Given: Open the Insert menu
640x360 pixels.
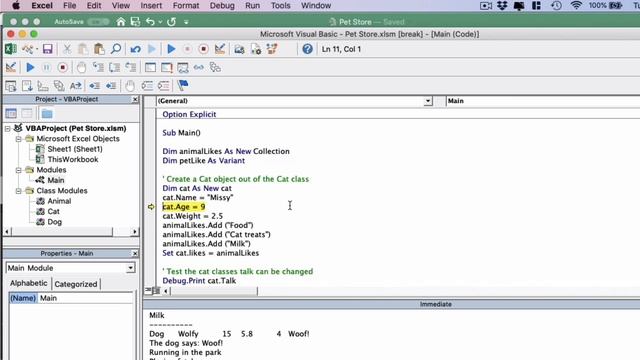Looking at the screenshot, I should [151, 6].
